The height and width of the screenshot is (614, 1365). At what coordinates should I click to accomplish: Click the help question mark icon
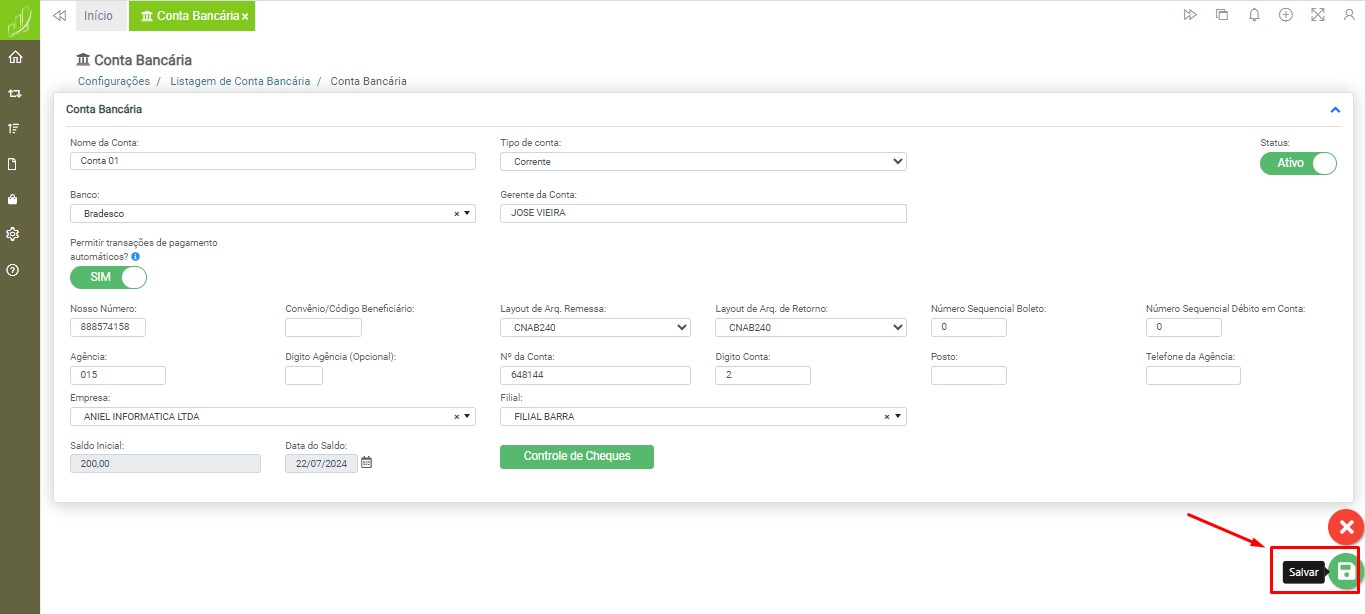pos(14,270)
